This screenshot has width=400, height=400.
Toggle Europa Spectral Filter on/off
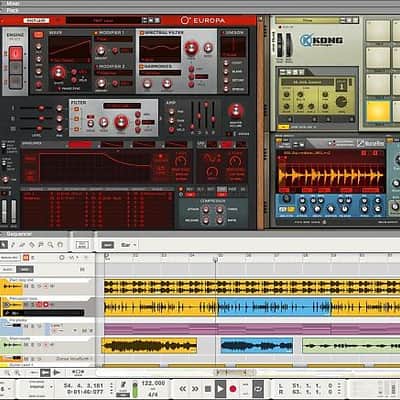pos(142,33)
